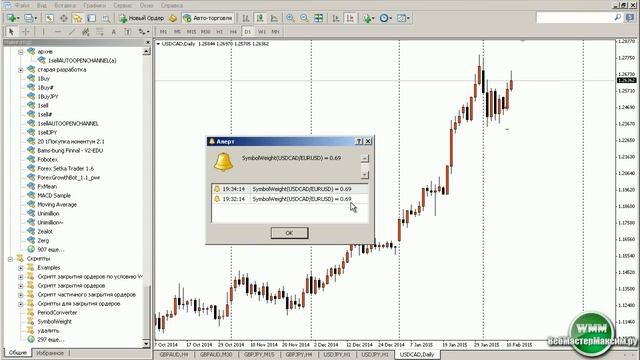The height and width of the screenshot is (360, 640).
Task: Select the Horizontal Line drawing tool
Action: pos(58,31)
